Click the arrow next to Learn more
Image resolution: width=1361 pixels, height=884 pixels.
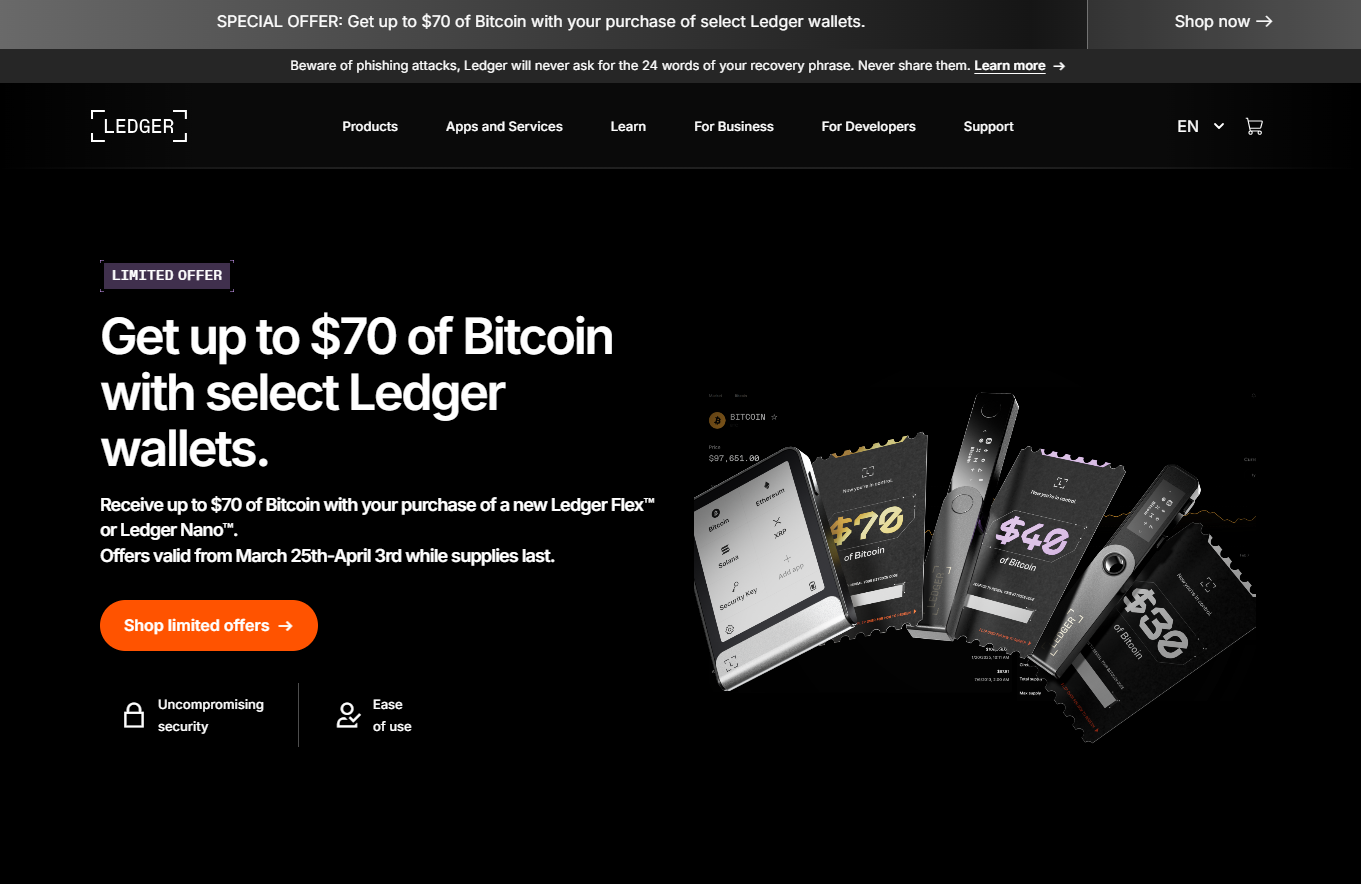click(1059, 66)
